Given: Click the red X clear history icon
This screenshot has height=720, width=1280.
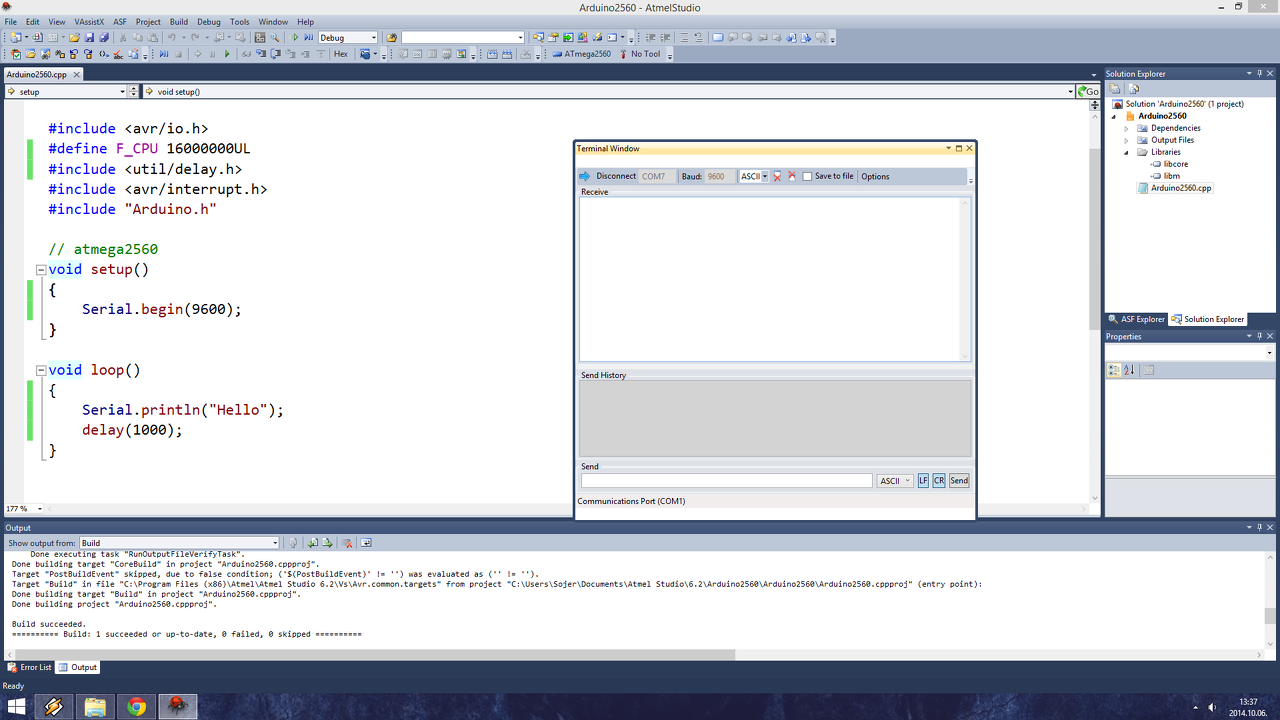Looking at the screenshot, I should click(x=792, y=176).
